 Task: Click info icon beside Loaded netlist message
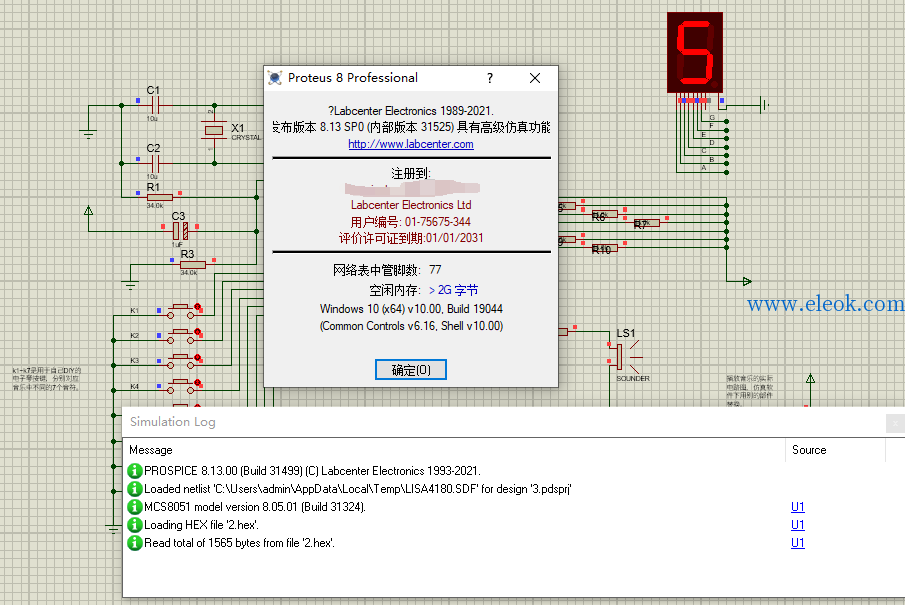(134, 489)
